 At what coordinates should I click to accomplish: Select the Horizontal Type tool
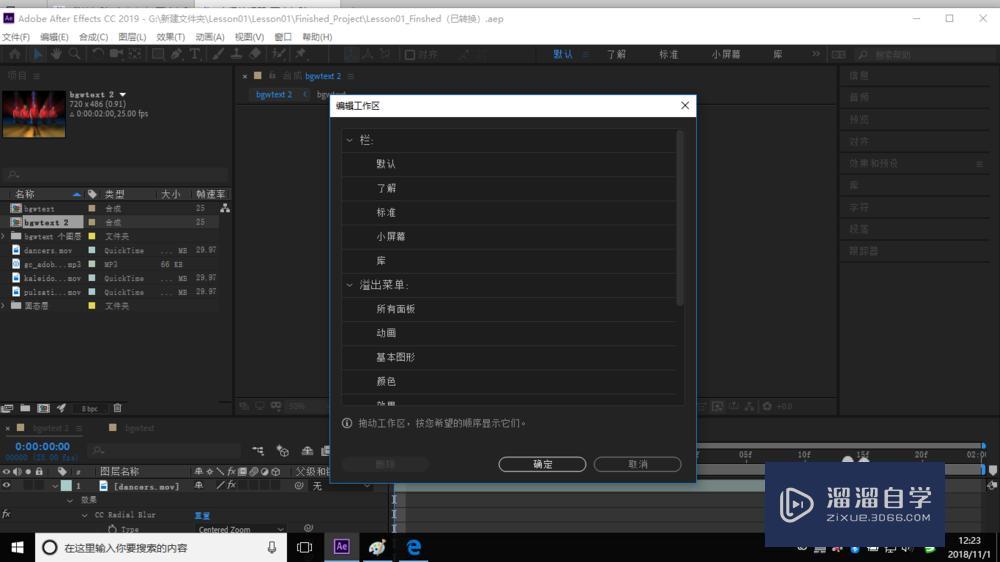[x=195, y=54]
